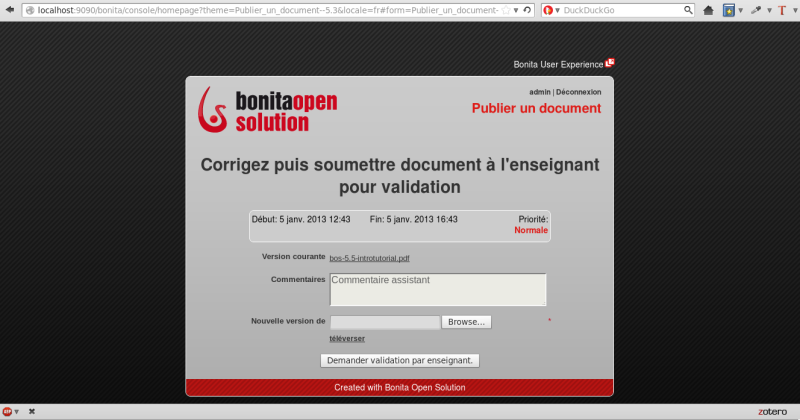This screenshot has height=420, width=800.
Task: Go back using the browser back arrow
Action: tap(10, 10)
